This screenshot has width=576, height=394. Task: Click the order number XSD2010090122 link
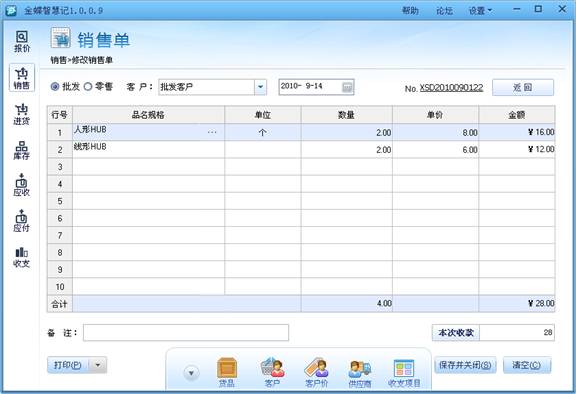451,88
